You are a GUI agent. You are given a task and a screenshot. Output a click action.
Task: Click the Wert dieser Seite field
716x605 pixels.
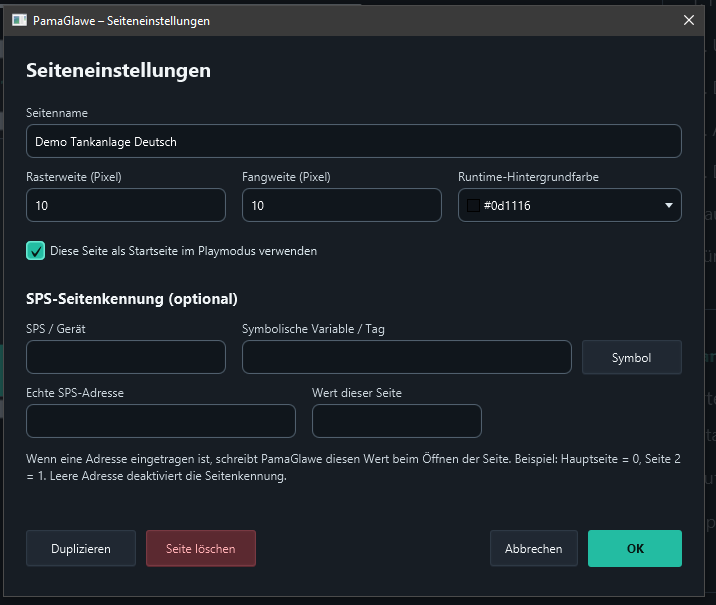point(397,421)
